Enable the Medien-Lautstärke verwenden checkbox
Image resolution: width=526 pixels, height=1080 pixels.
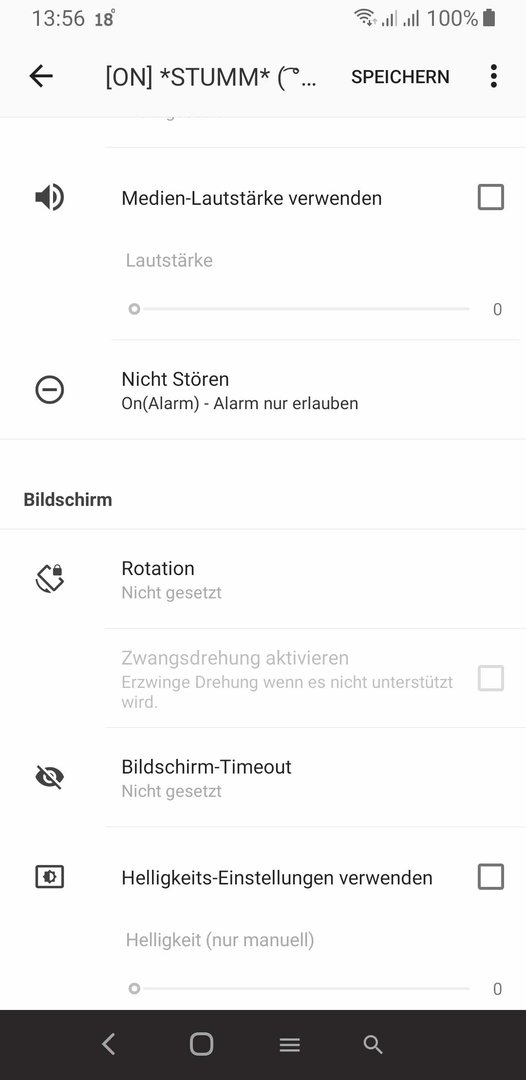coord(491,197)
